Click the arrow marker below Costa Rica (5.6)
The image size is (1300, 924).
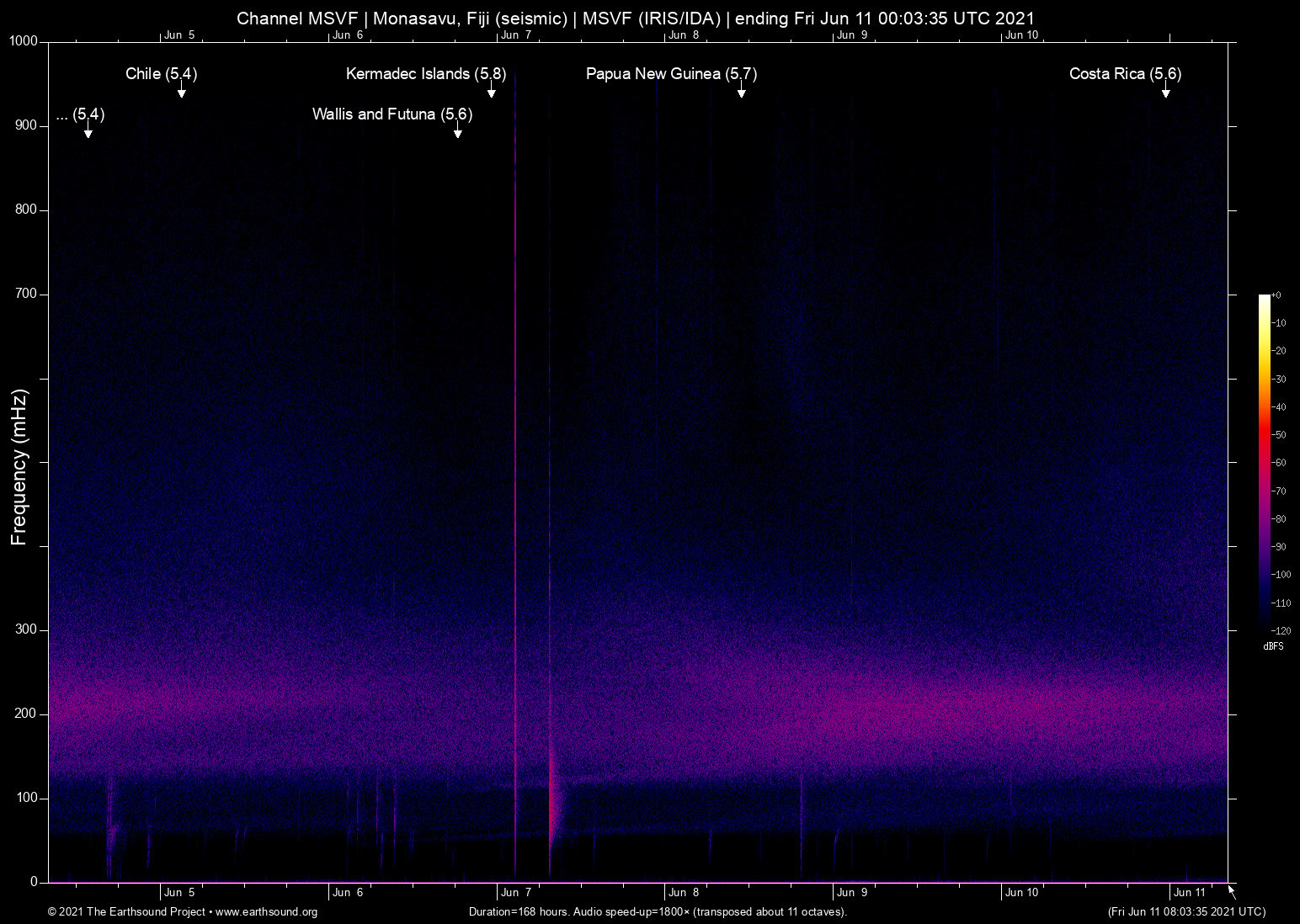[1166, 91]
